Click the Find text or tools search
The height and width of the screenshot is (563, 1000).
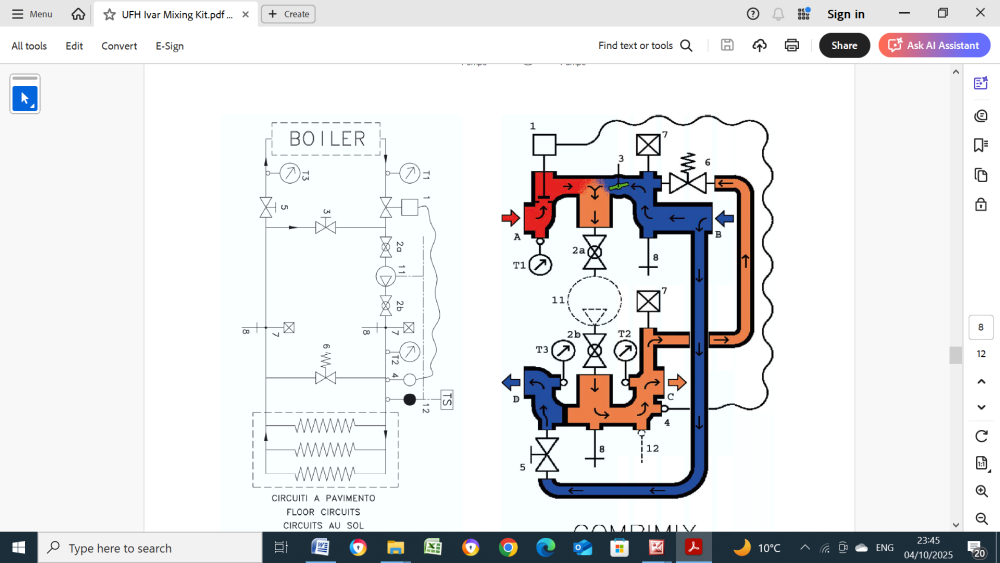click(x=645, y=45)
